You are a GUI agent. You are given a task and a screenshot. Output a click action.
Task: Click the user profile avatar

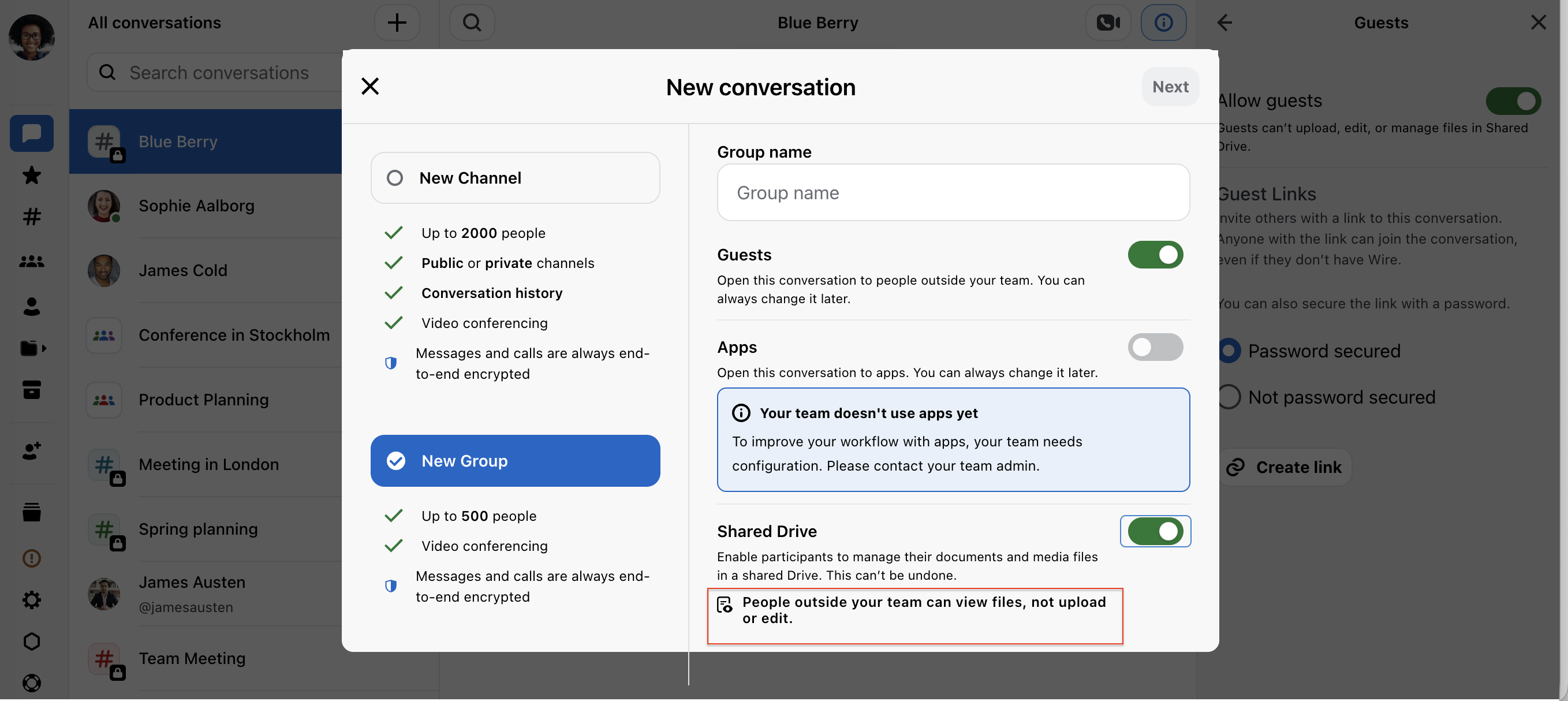click(x=31, y=37)
